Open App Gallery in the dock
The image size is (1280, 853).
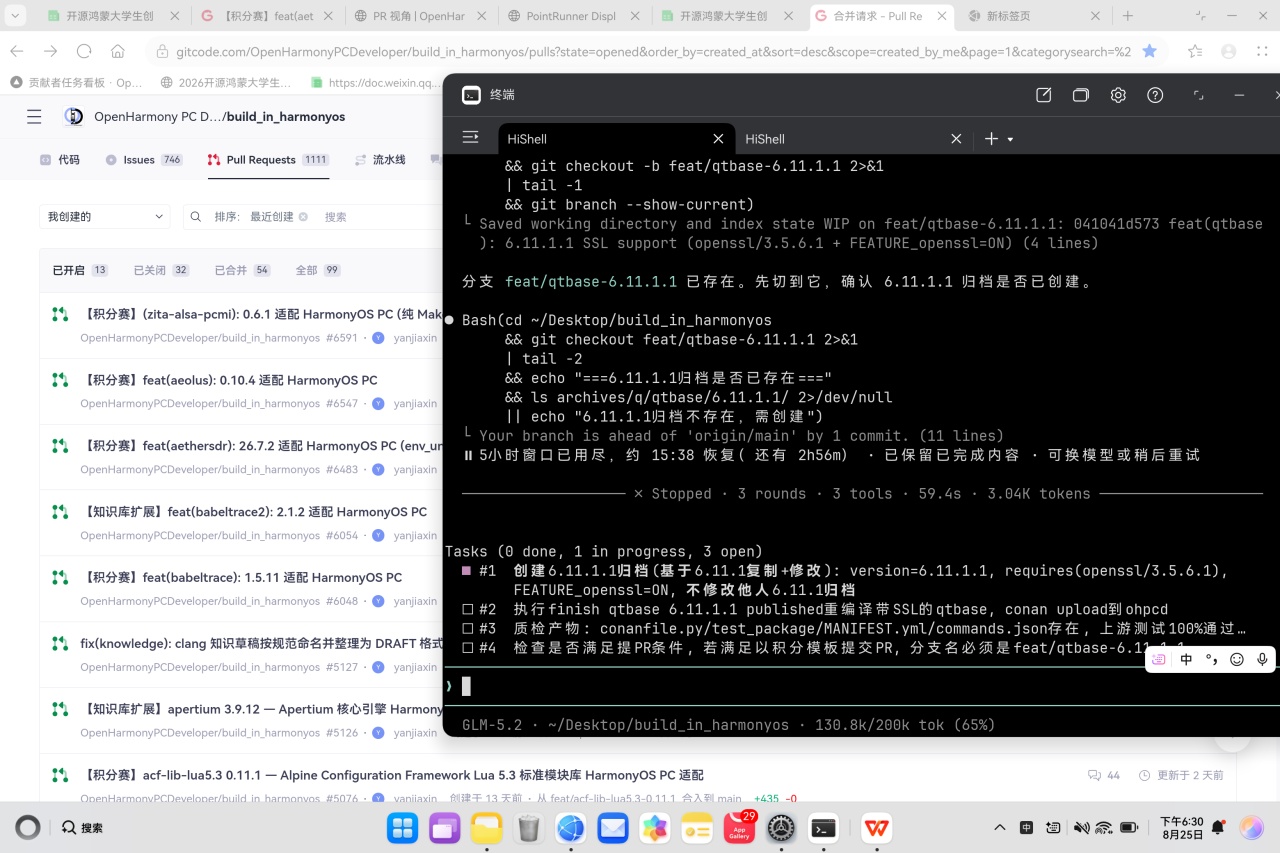[739, 828]
